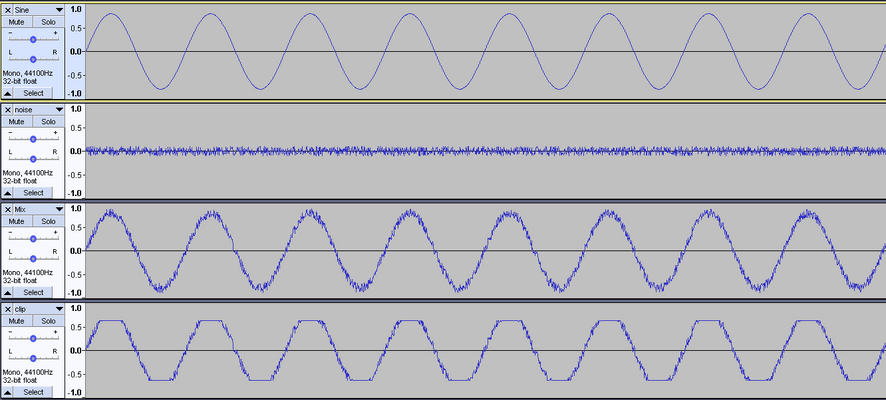
Task: Click the Mix track pan slider
Action: click(x=33, y=258)
